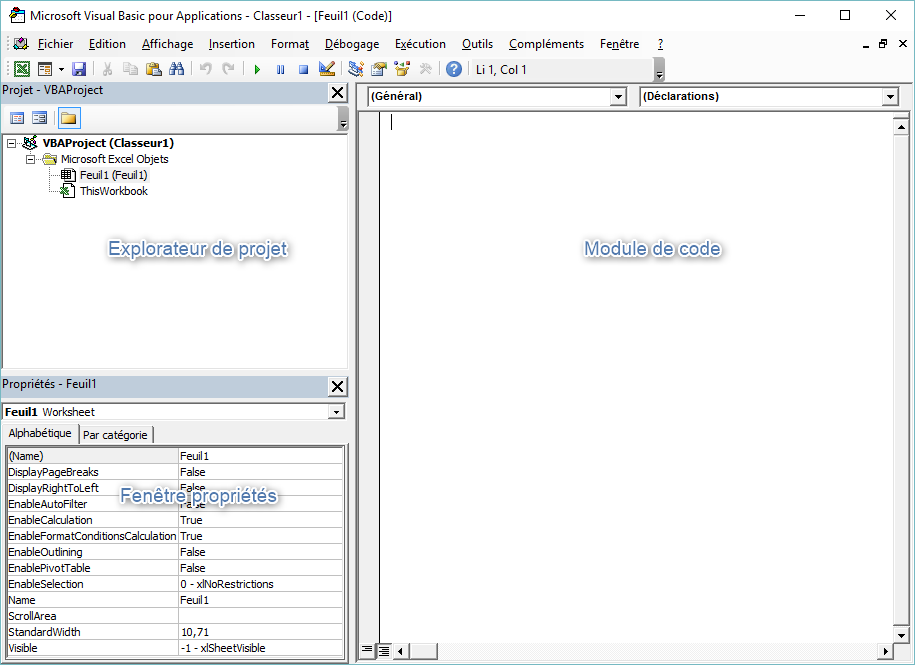Toggle Design Mode from the toolbar
Viewport: 915px width, 665px height.
[325, 68]
